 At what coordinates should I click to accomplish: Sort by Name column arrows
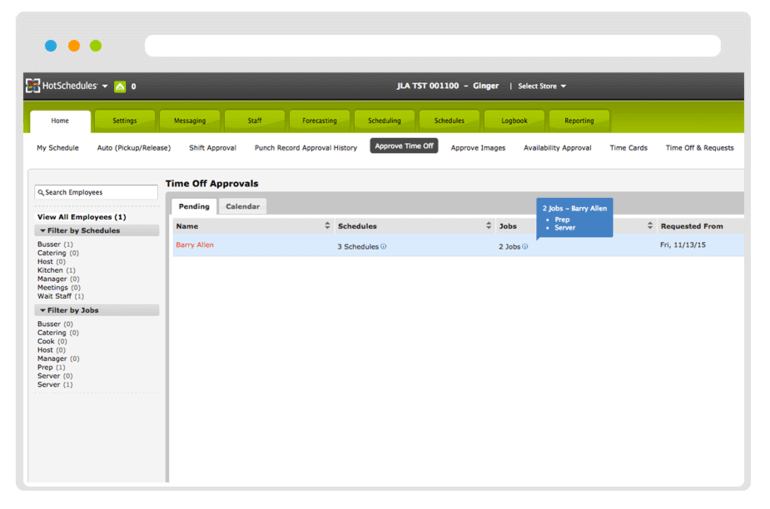[328, 225]
